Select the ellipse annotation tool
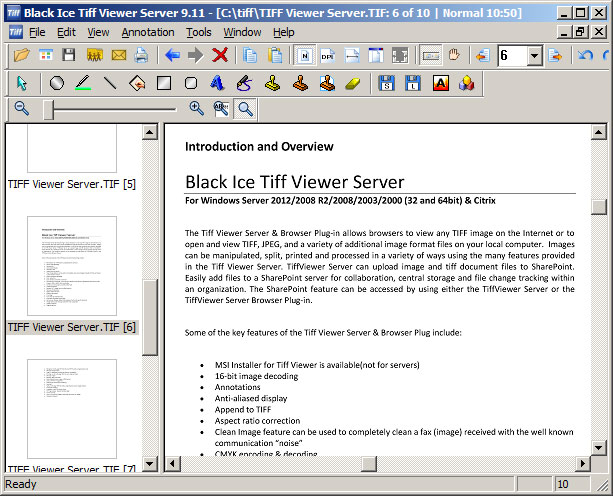The width and height of the screenshot is (613, 496). coord(57,83)
